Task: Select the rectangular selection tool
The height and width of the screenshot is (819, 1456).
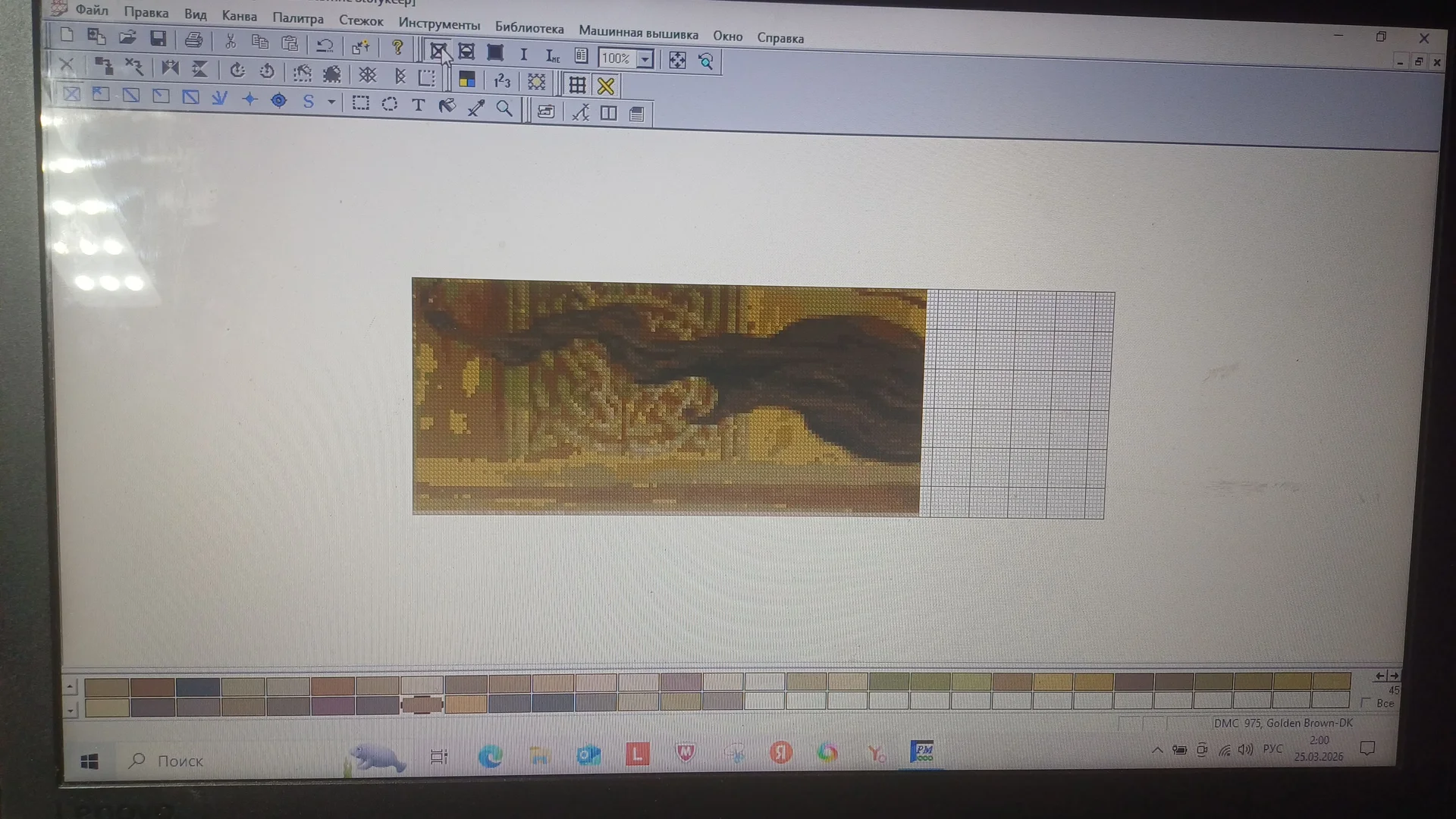Action: tap(360, 103)
